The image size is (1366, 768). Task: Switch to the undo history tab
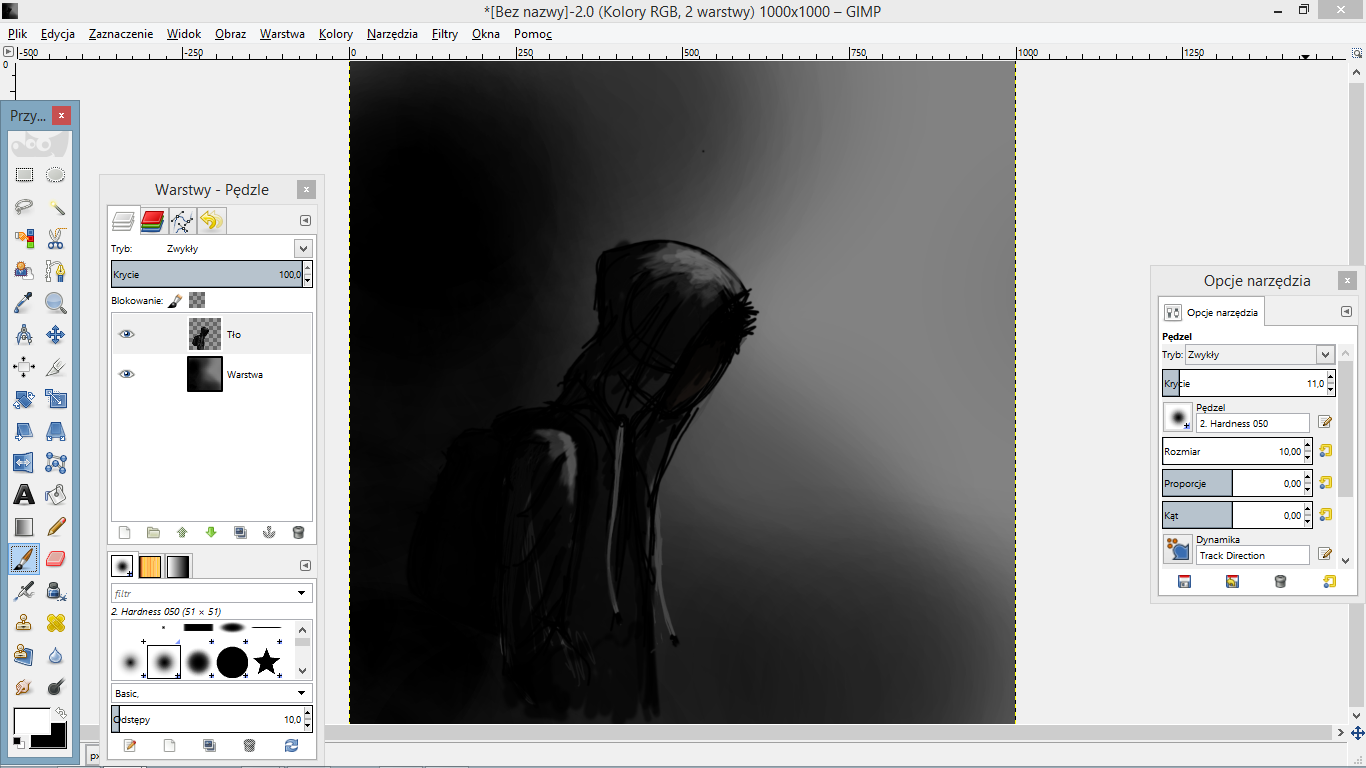coord(211,221)
